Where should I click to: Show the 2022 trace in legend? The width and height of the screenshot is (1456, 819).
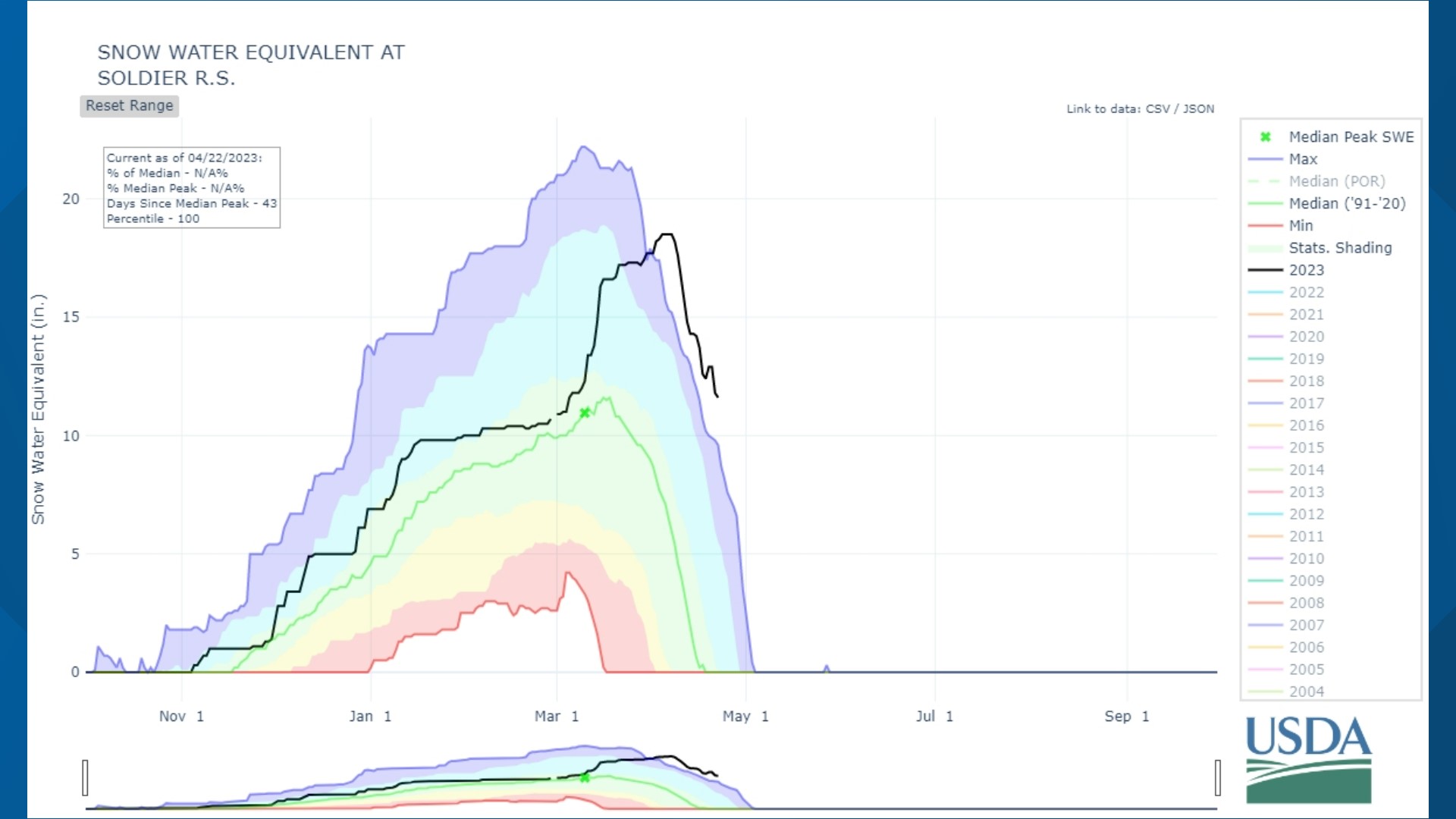point(1306,292)
